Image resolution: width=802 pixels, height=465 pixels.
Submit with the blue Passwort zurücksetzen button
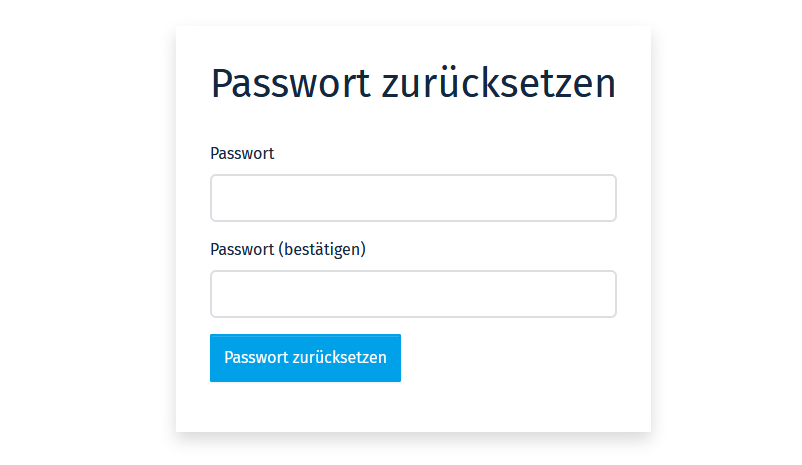pyautogui.click(x=305, y=358)
